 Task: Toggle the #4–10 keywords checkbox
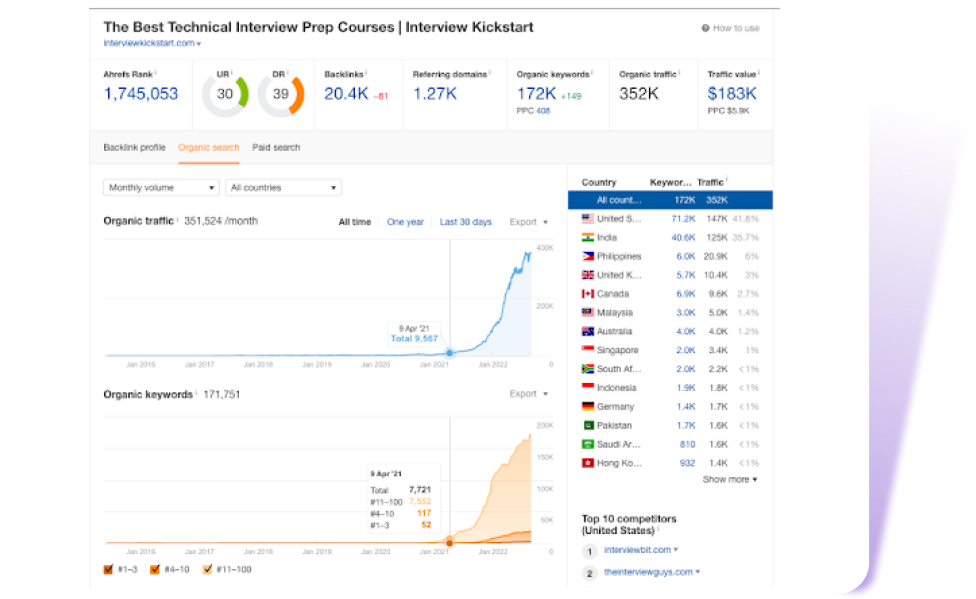(156, 570)
